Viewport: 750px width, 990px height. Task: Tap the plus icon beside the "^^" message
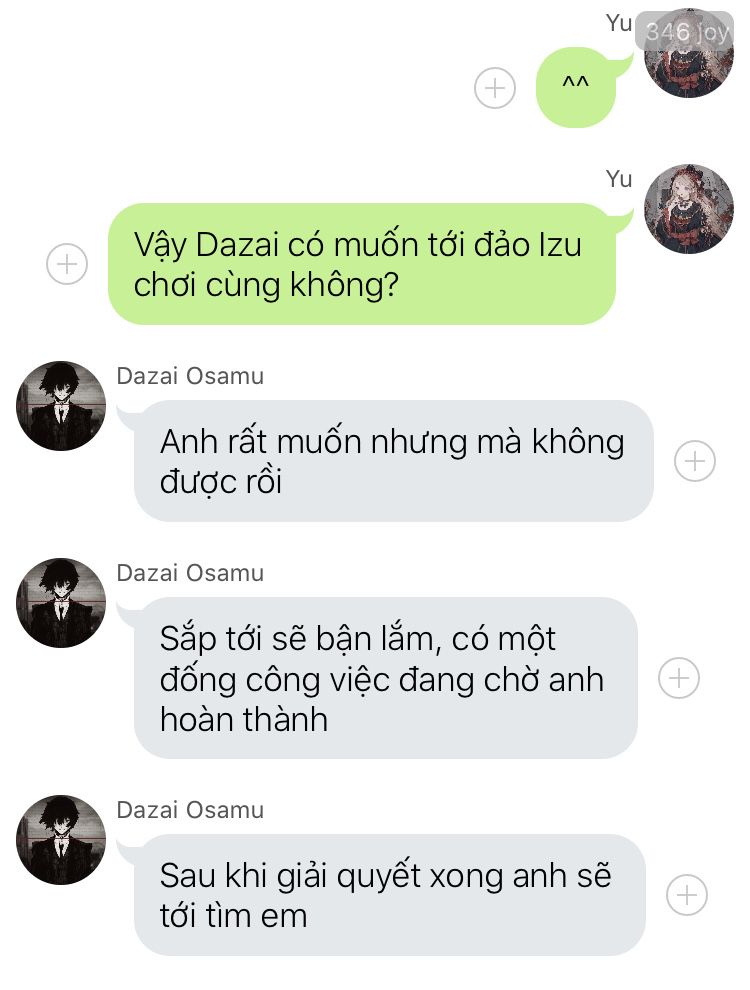coord(494,88)
